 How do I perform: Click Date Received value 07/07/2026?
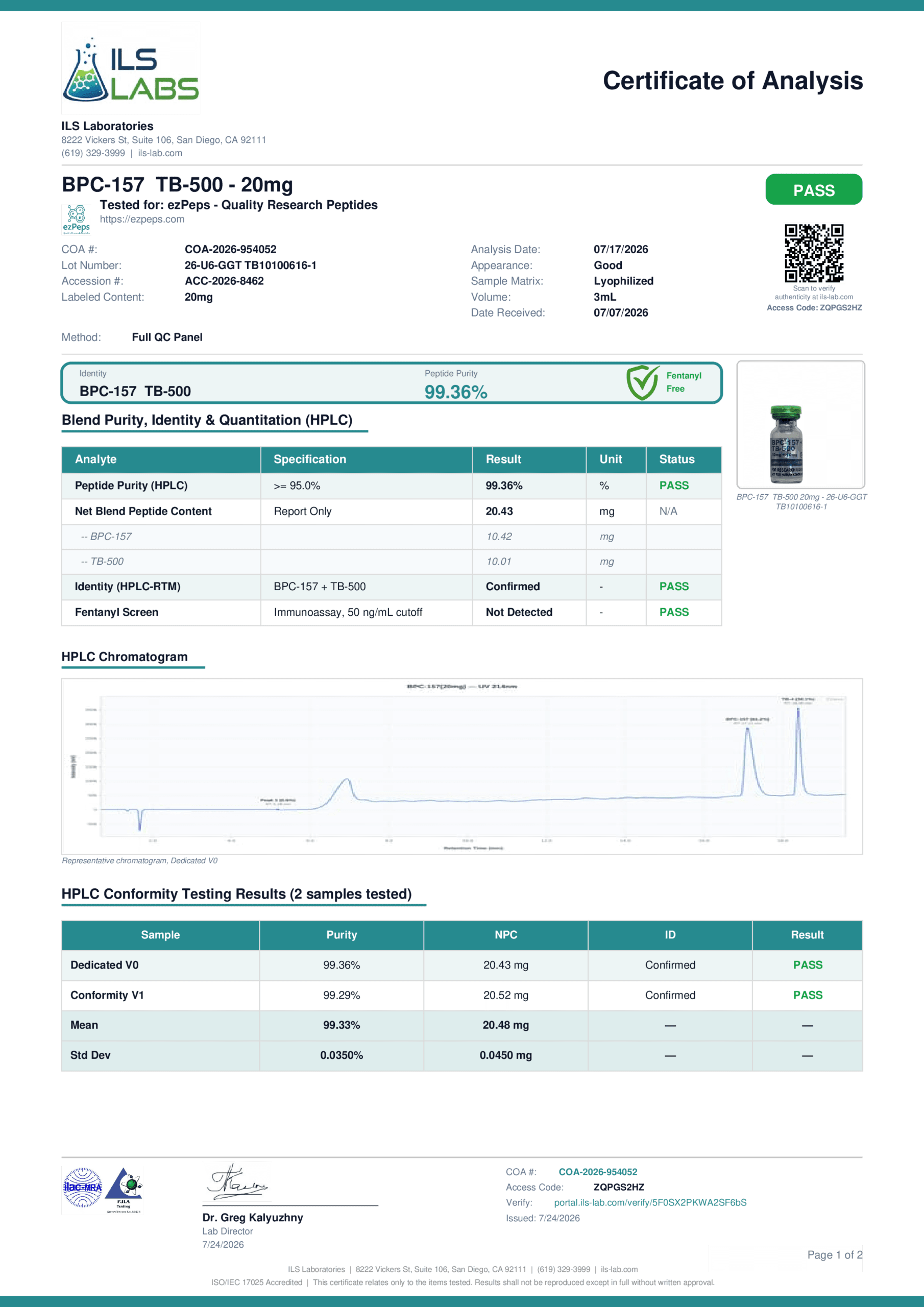[x=621, y=312]
